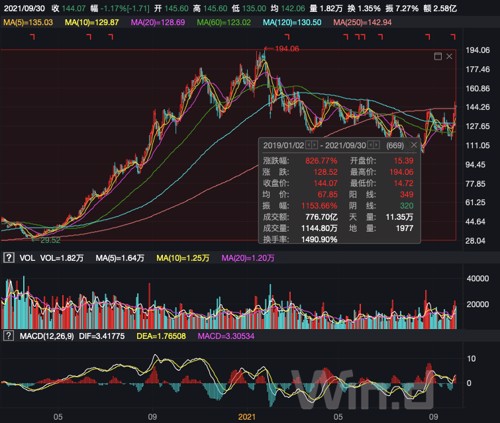Click the (669) trading days count in popup

click(x=395, y=145)
